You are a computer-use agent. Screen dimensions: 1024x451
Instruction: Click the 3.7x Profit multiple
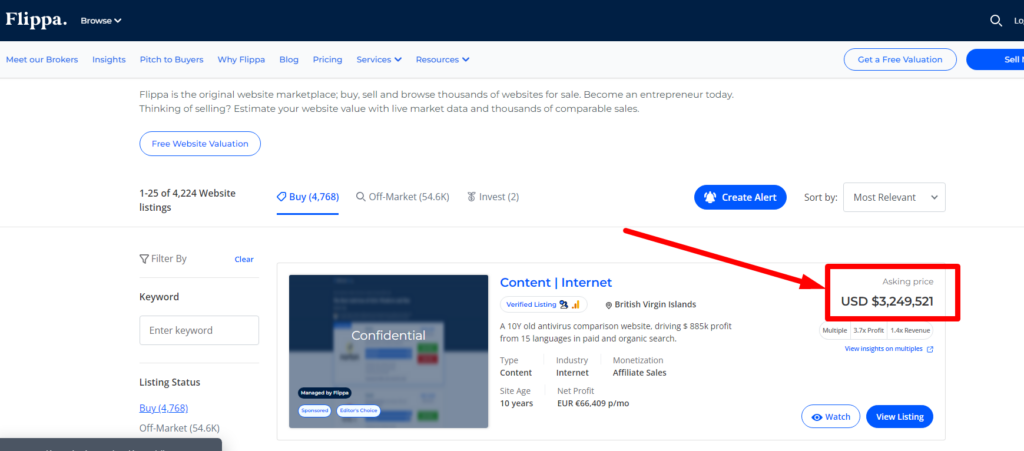(869, 331)
